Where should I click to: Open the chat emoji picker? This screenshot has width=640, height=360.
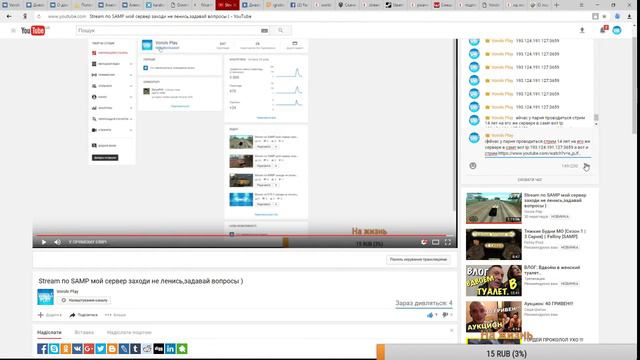click(473, 166)
